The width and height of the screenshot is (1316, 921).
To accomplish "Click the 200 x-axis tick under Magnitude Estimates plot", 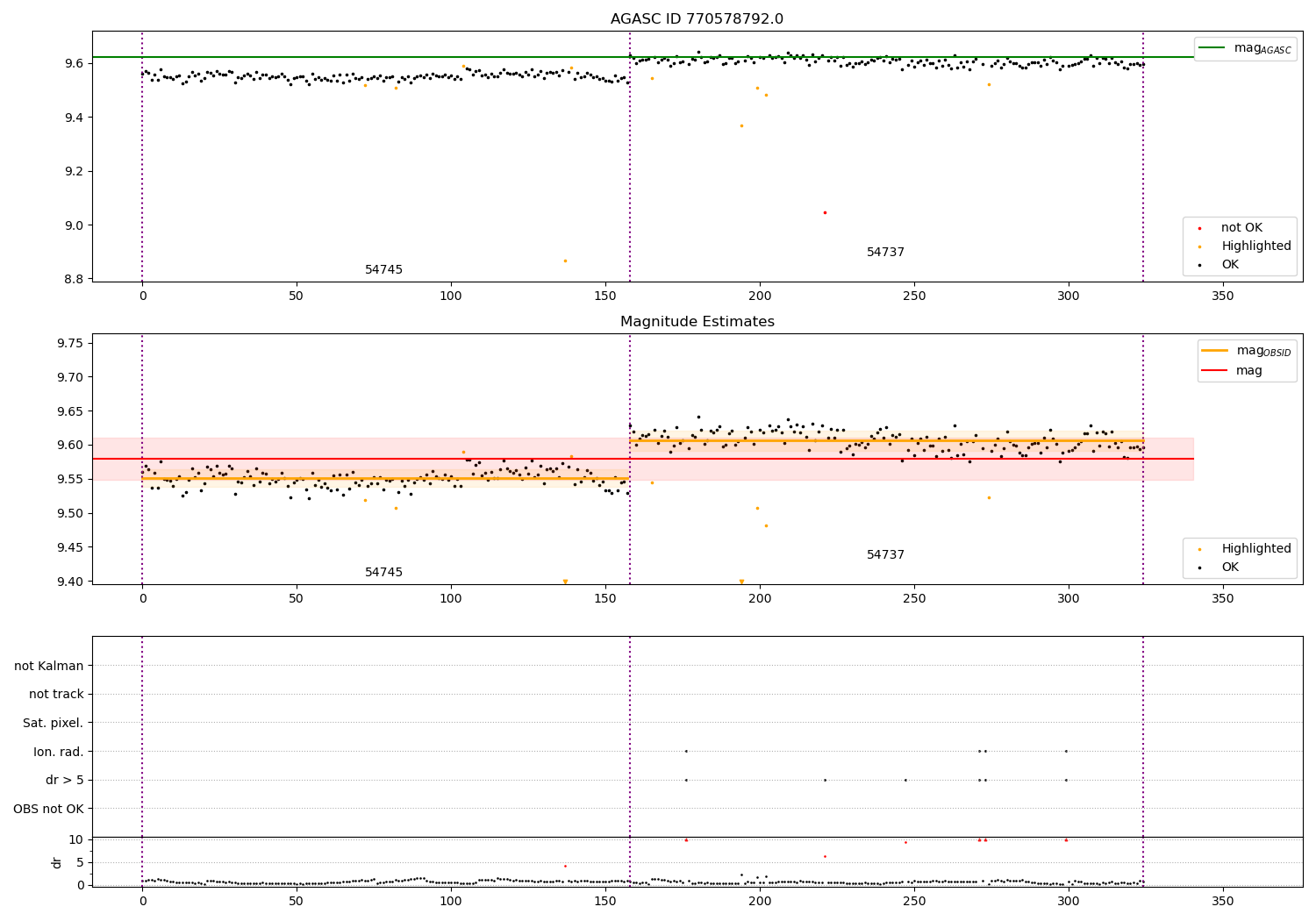I will [760, 599].
